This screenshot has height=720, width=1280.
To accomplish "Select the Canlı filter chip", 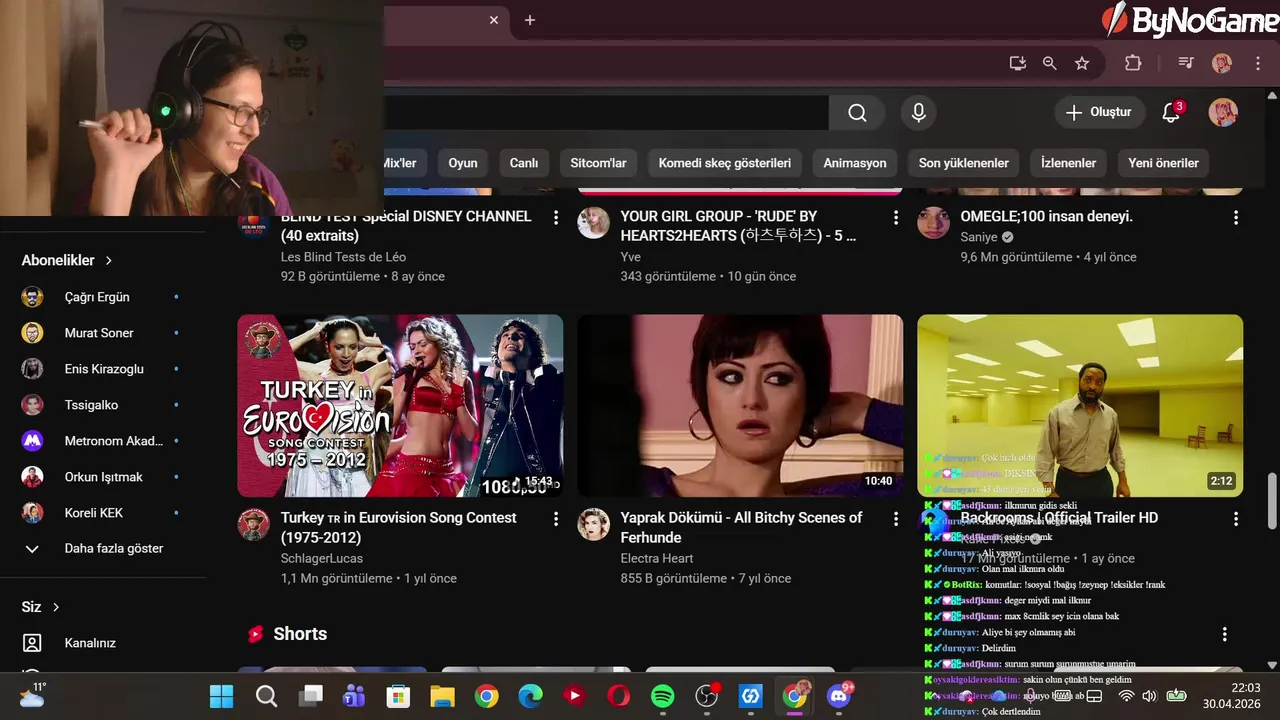I will [x=524, y=163].
